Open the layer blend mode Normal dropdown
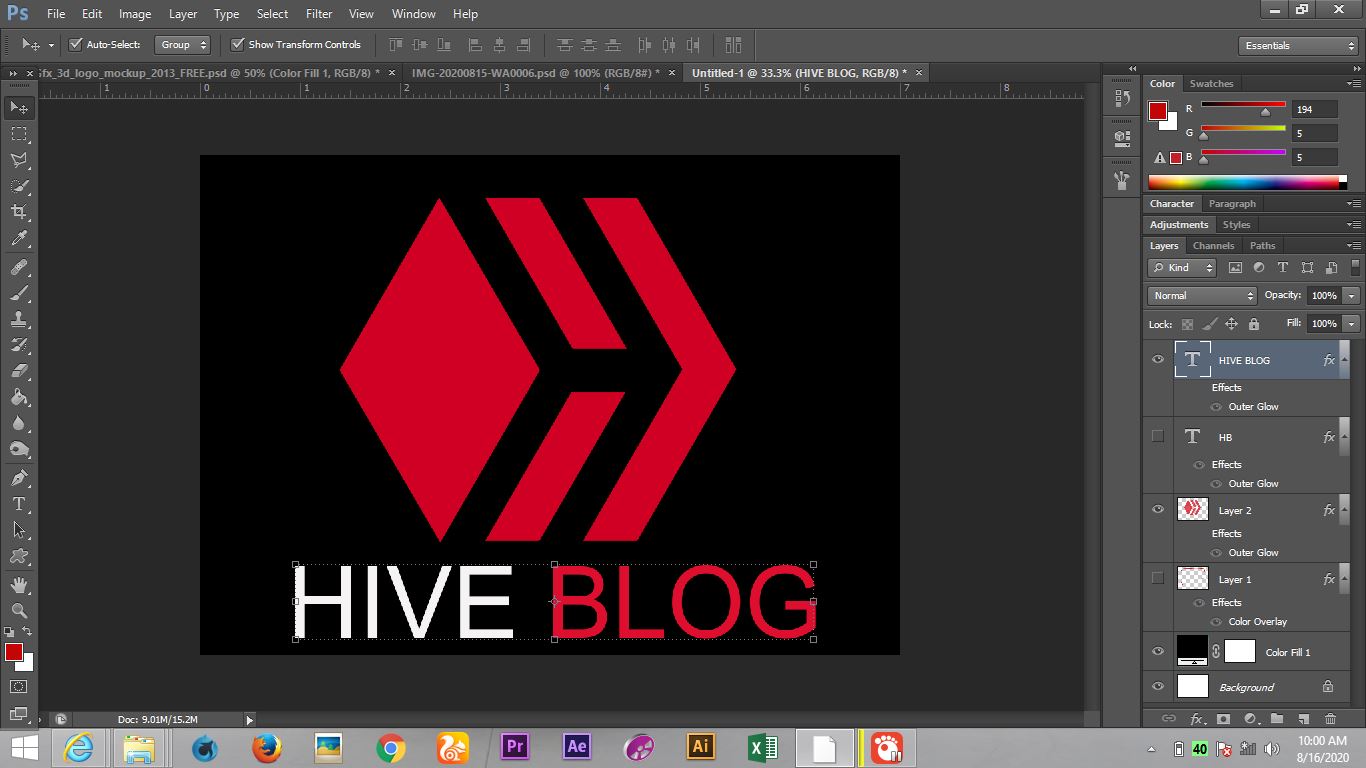The width and height of the screenshot is (1366, 768). (1202, 296)
